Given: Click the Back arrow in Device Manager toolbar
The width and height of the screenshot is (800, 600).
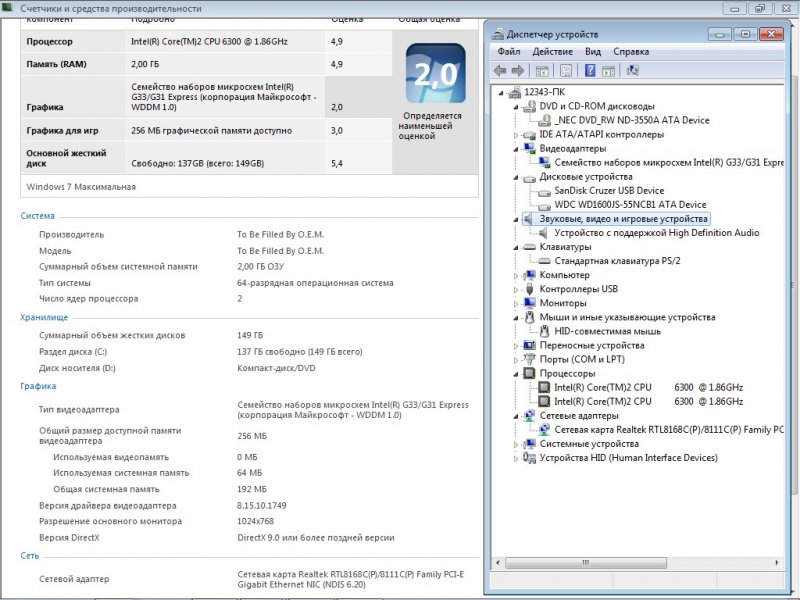Looking at the screenshot, I should coord(500,71).
